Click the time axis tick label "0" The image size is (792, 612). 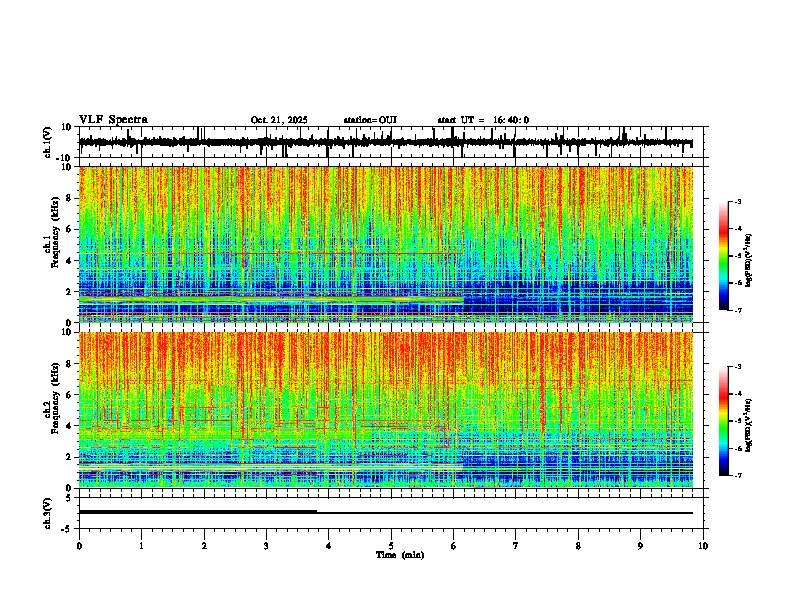click(x=79, y=546)
